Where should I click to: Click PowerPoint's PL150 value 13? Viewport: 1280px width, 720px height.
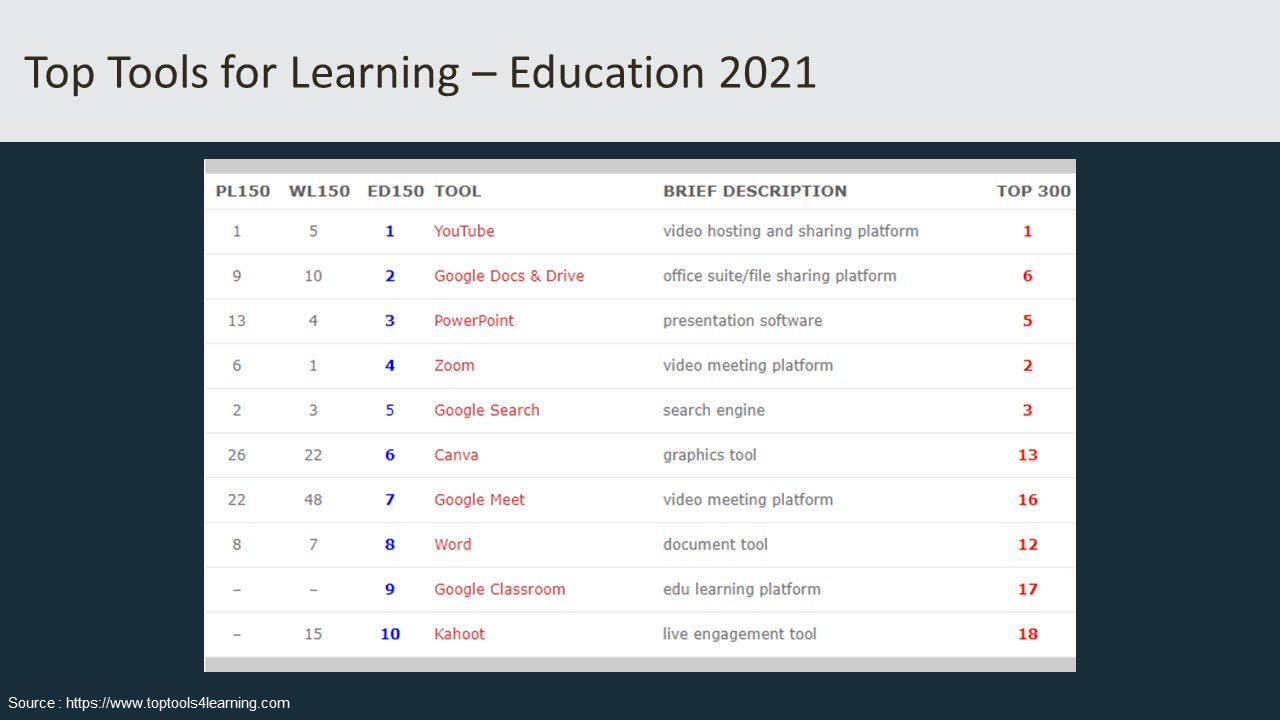(237, 321)
